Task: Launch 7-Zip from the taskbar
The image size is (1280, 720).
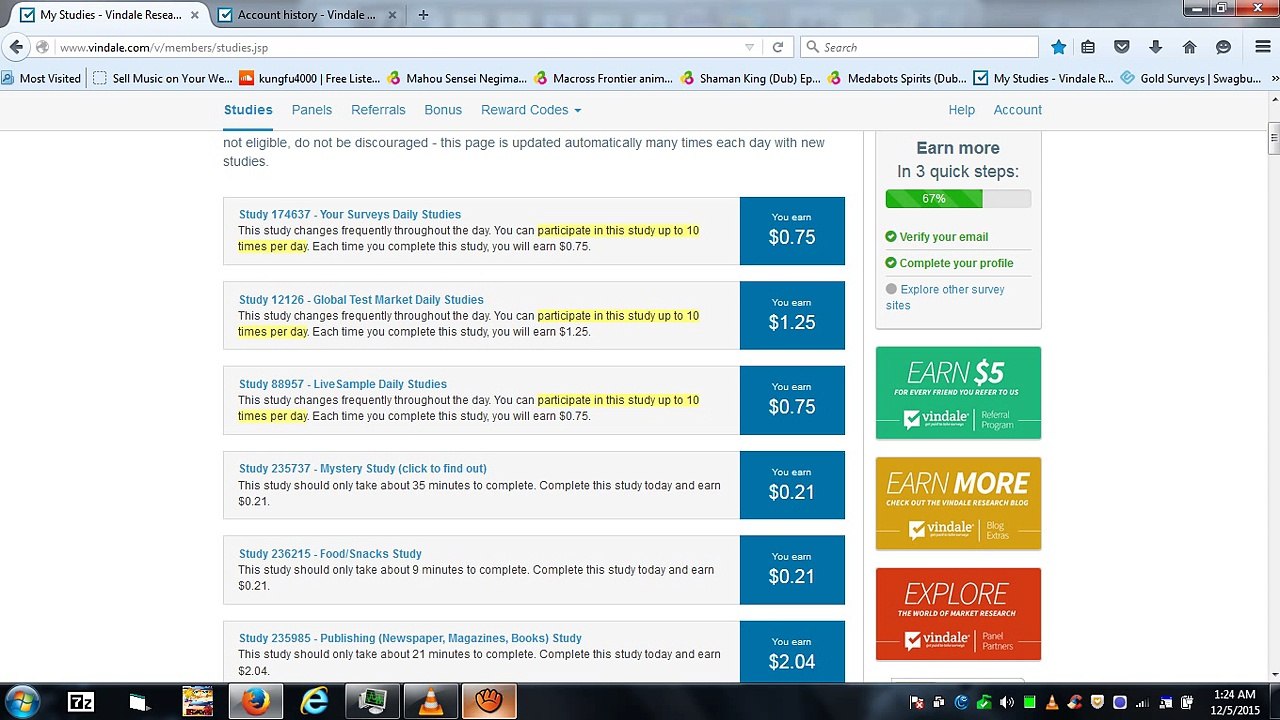Action: 81,702
